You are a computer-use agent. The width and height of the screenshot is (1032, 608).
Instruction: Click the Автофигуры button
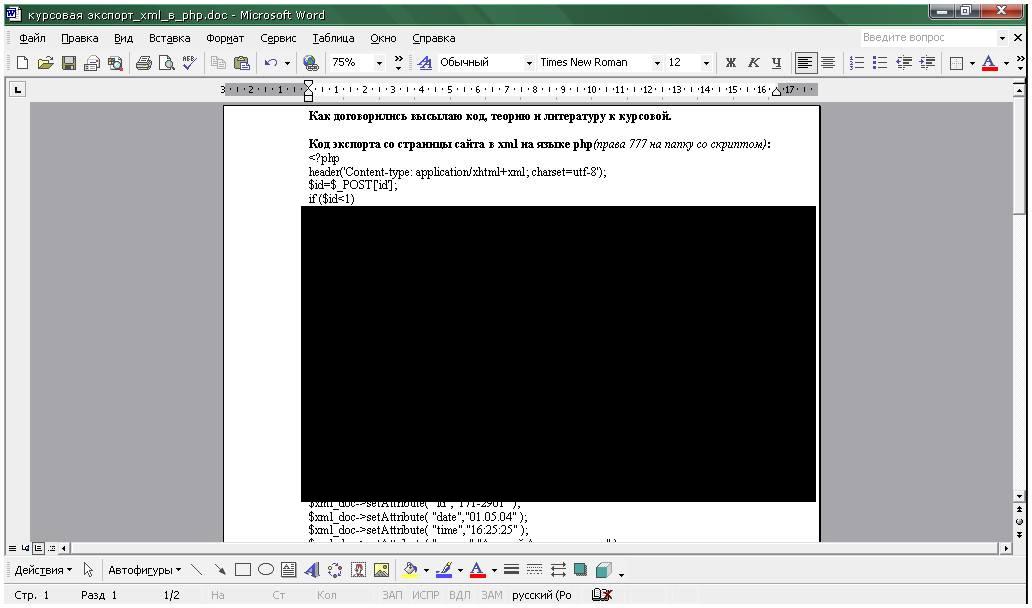[x=144, y=571]
